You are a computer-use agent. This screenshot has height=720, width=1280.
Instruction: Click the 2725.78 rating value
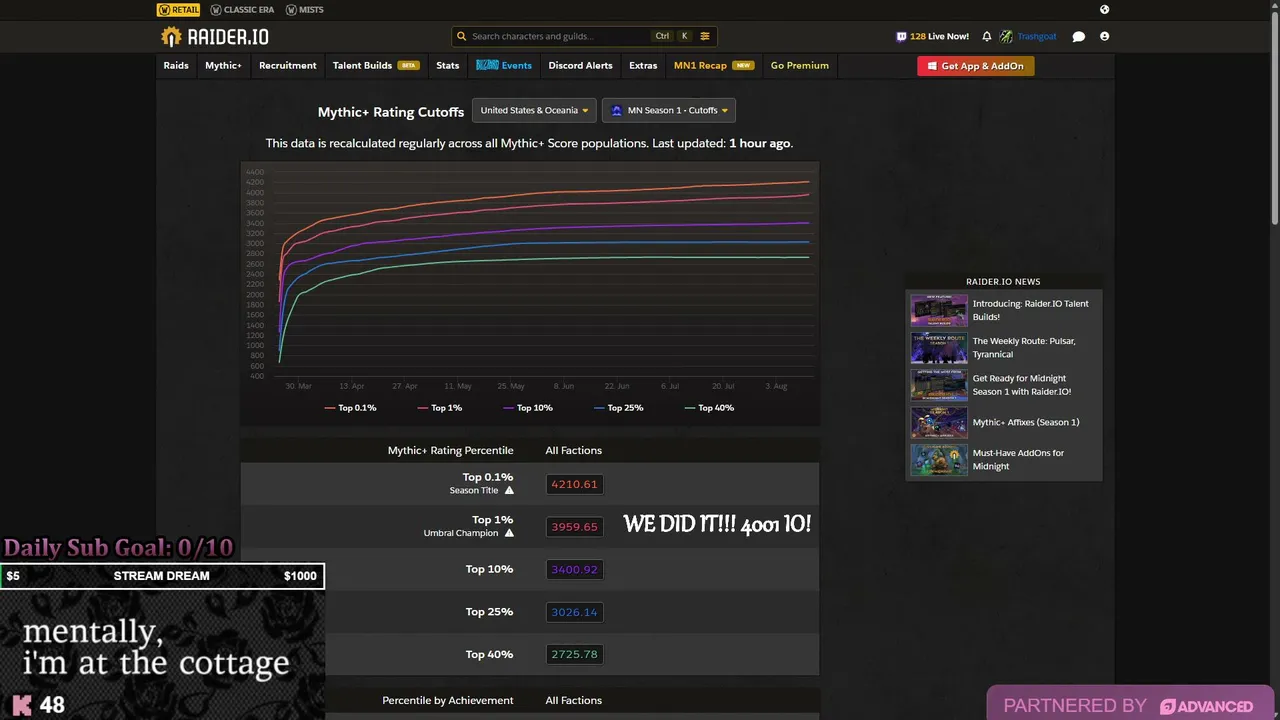[574, 654]
